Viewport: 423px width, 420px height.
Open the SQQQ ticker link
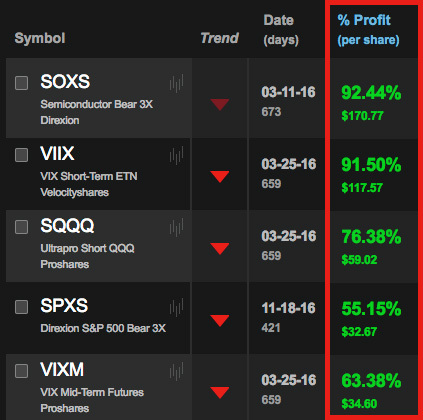pos(67,226)
